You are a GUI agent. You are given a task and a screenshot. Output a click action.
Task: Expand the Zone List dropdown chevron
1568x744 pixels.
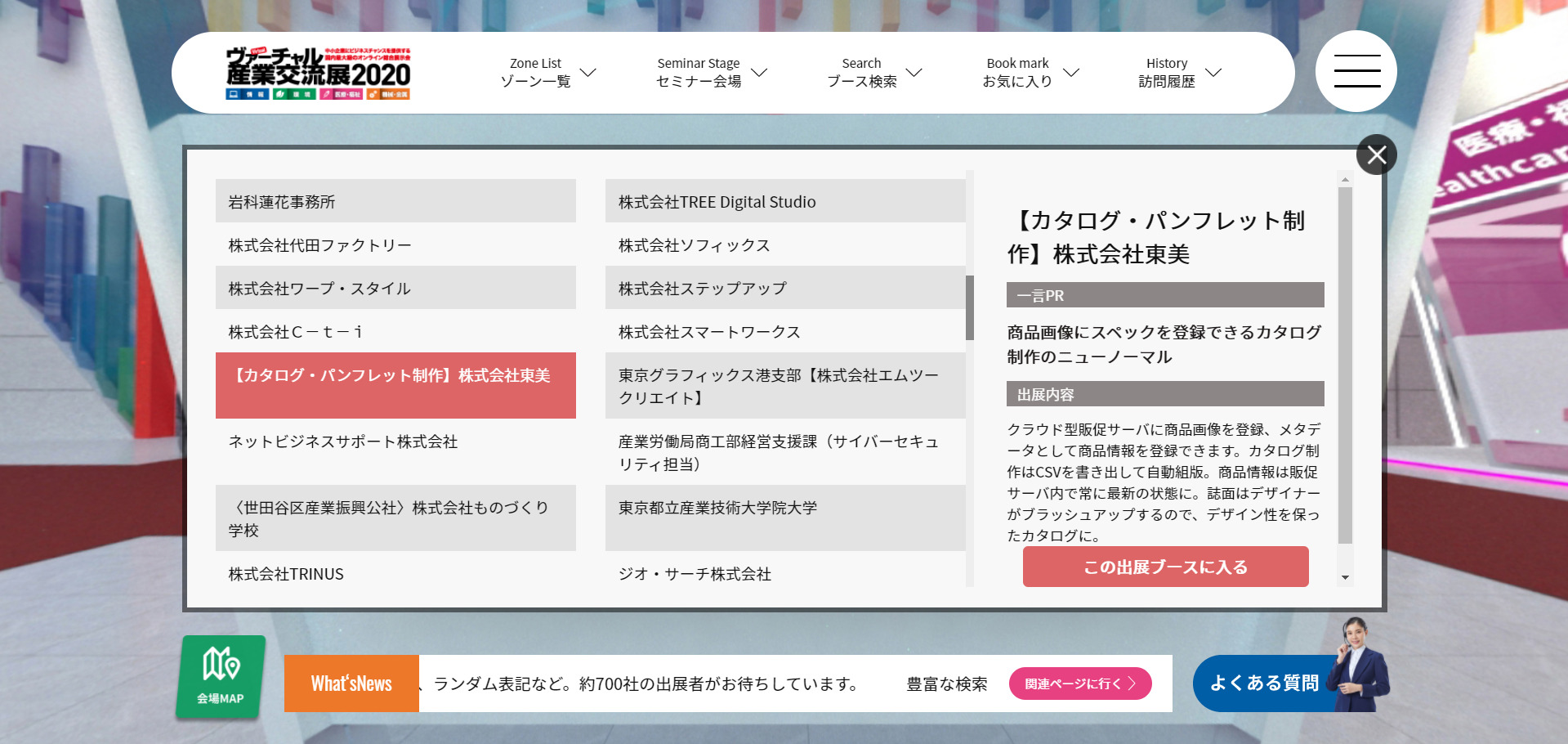tap(587, 72)
